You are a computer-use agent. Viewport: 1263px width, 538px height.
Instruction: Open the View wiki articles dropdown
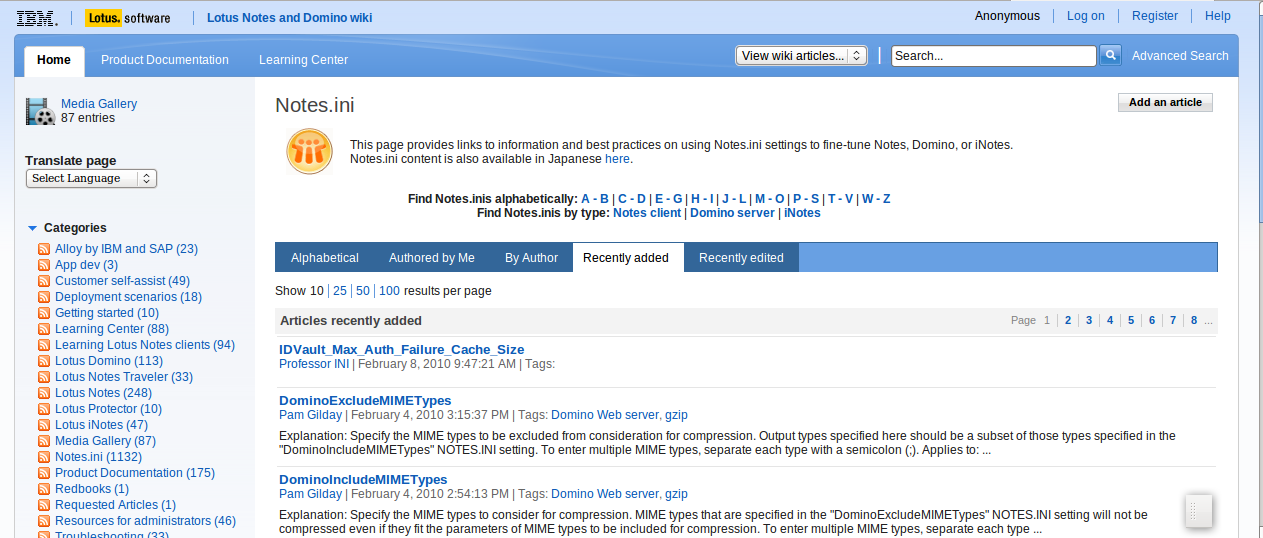point(801,56)
